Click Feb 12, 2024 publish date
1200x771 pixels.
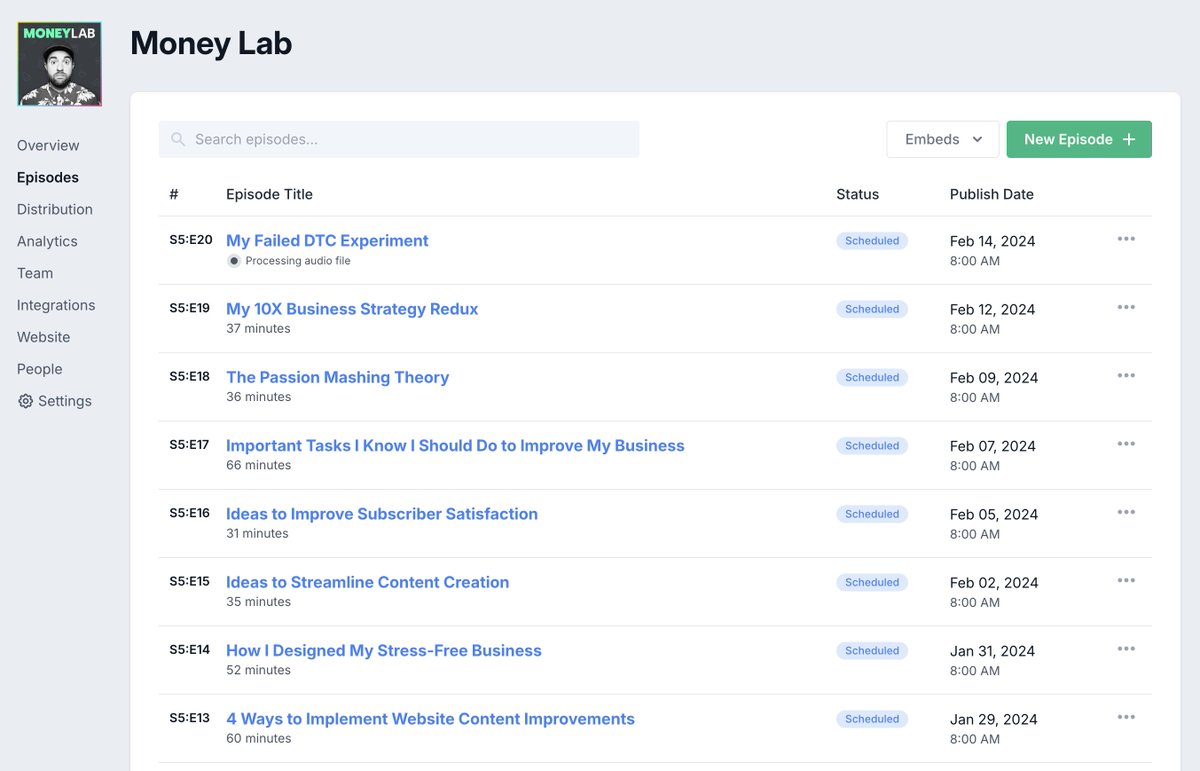[993, 309]
